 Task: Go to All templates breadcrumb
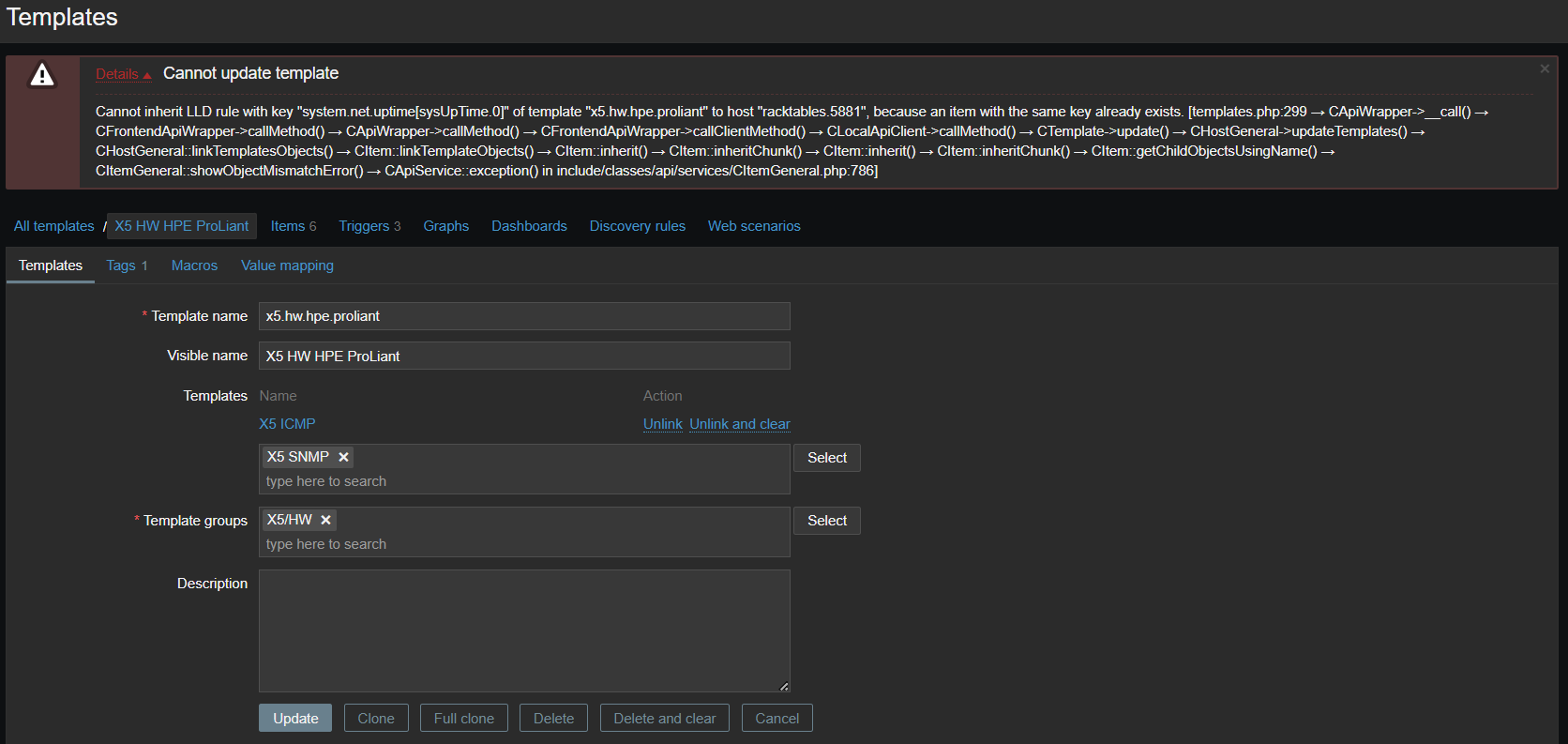click(53, 226)
